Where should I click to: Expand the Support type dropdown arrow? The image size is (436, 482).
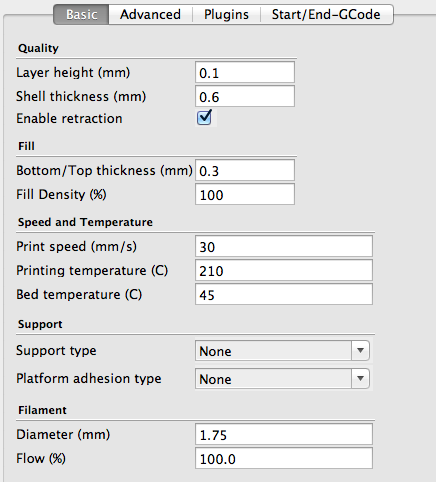pos(360,350)
